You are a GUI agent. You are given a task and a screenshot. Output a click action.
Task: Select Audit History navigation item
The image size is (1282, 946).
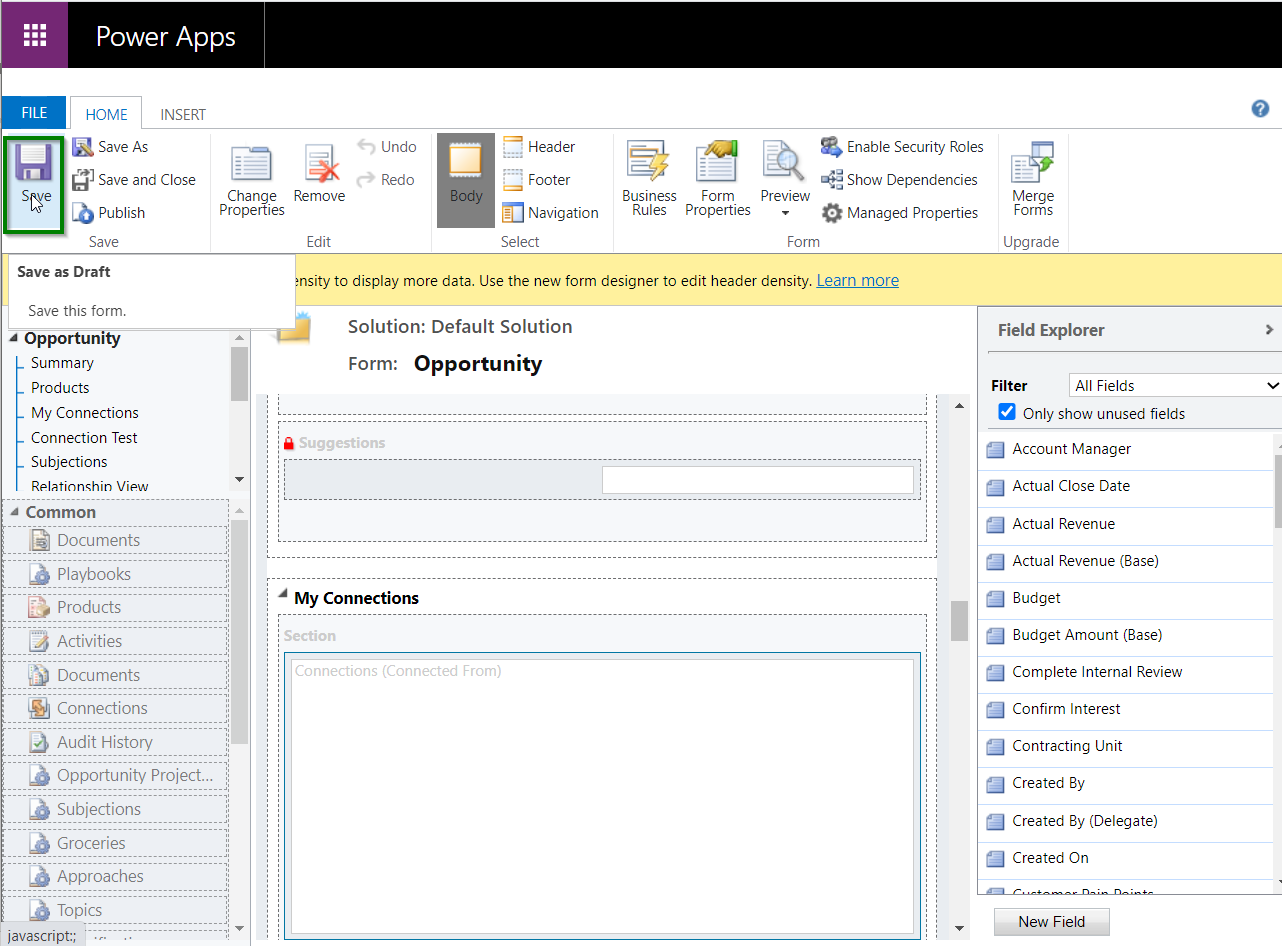pyautogui.click(x=116, y=742)
